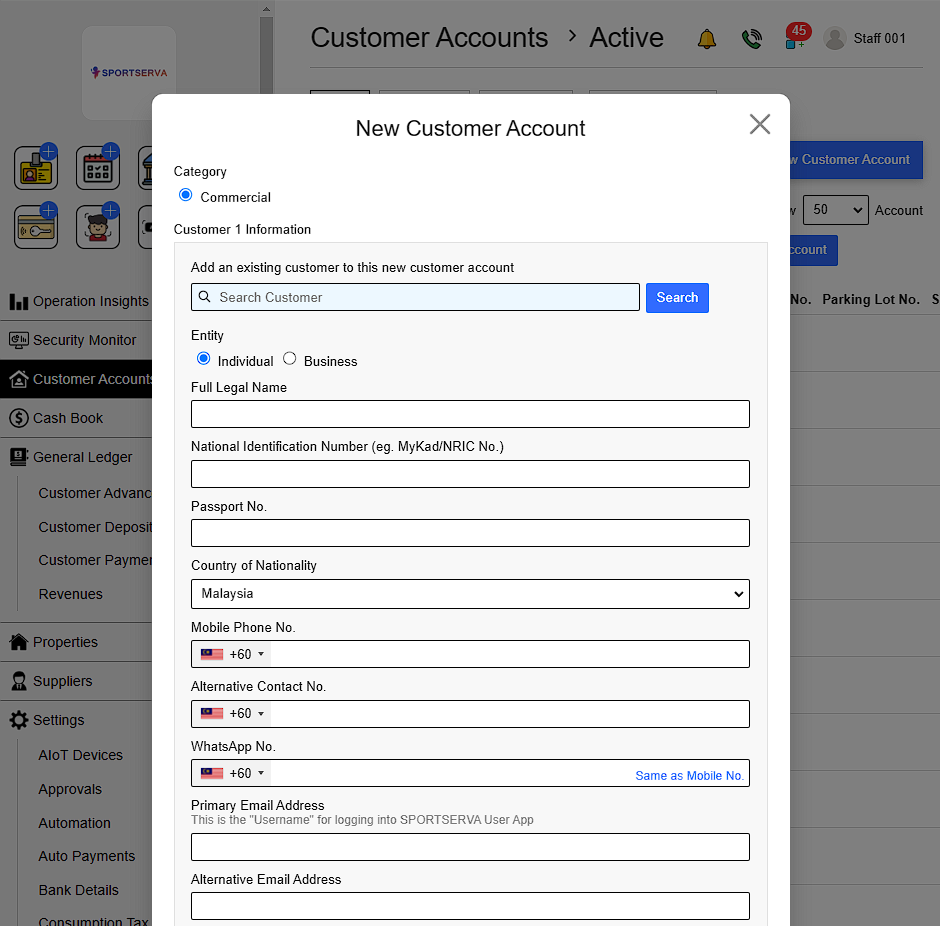This screenshot has height=926, width=940.
Task: Open Cash Book in the sidebar
Action: 68,418
